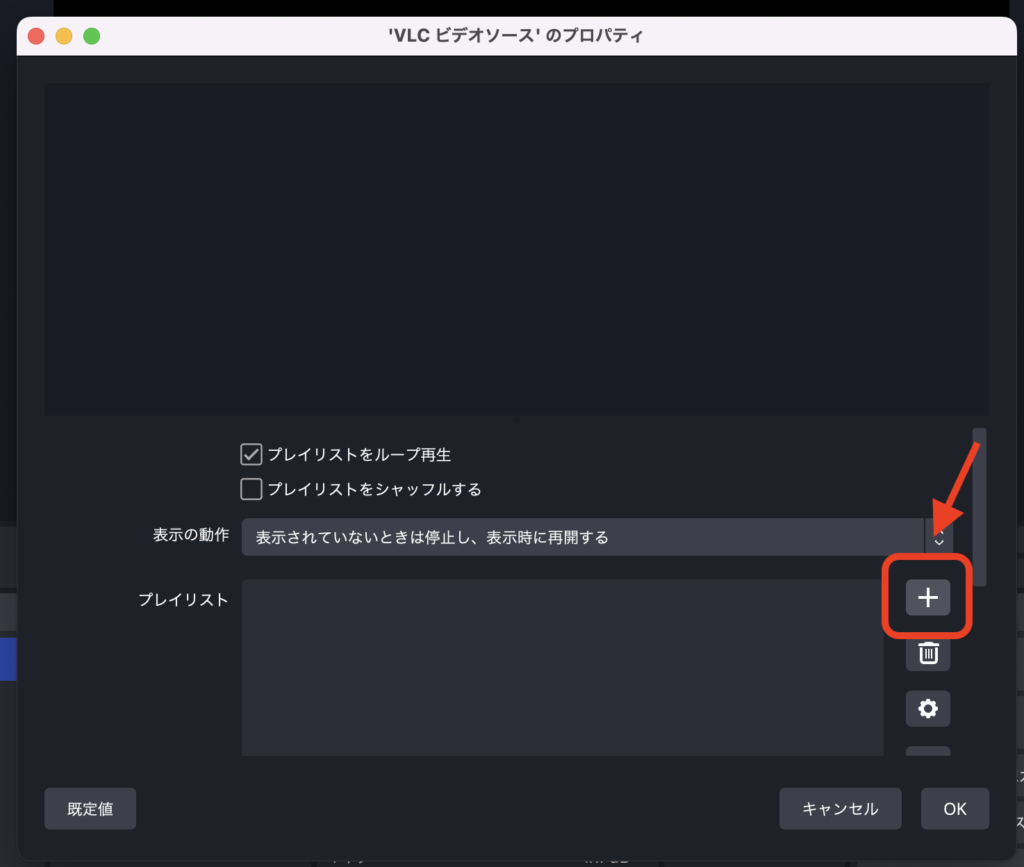Close the VLC properties window
Image resolution: width=1024 pixels, height=867 pixels.
click(x=37, y=36)
